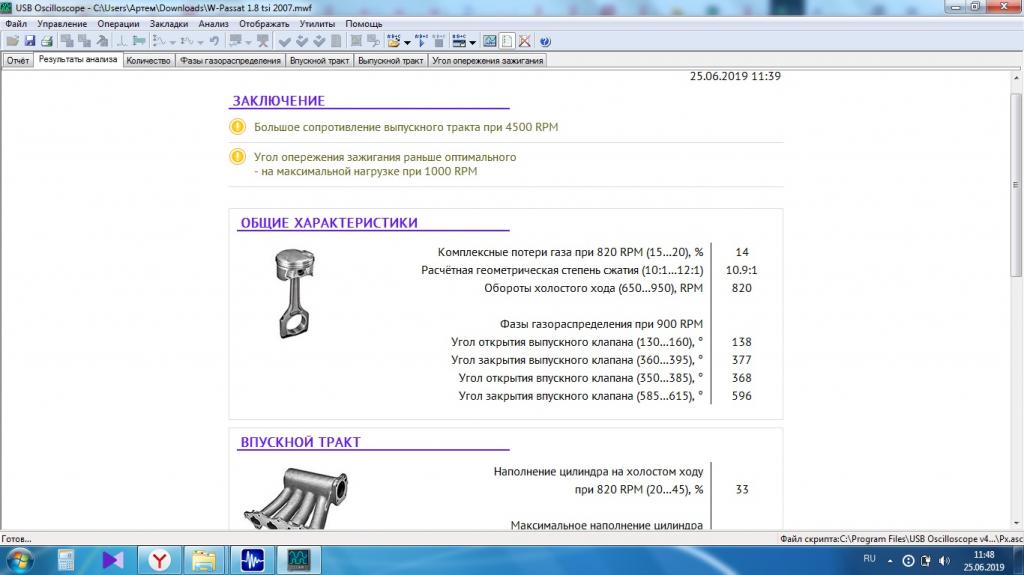Click the power icon in the system tray
This screenshot has width=1024, height=575.
coord(925,561)
